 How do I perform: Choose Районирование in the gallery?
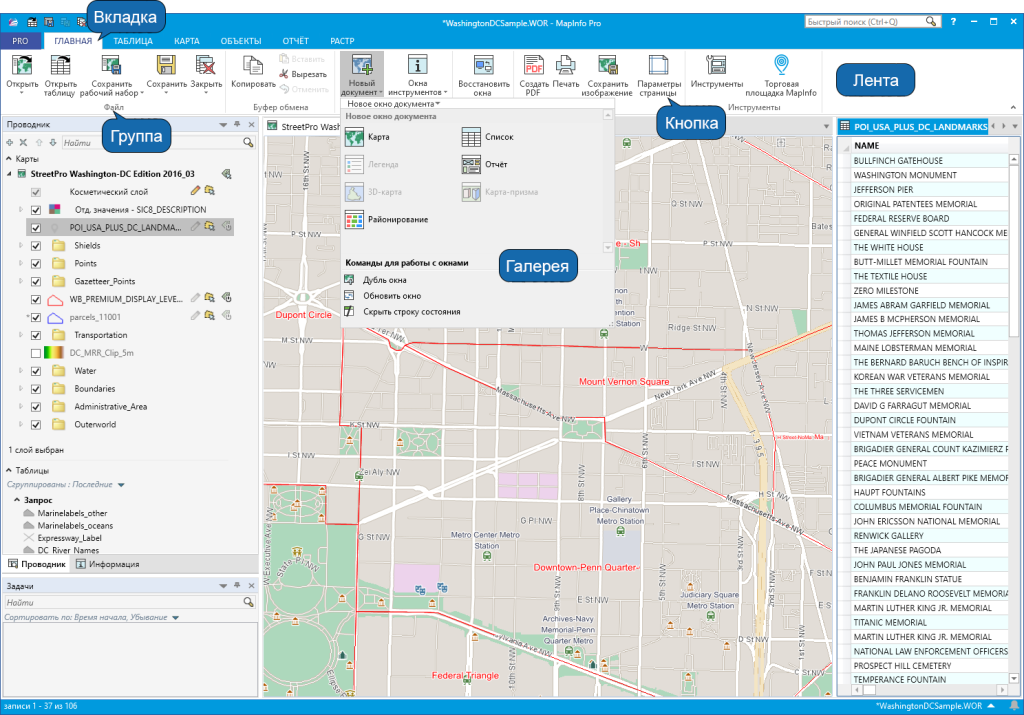(387, 219)
